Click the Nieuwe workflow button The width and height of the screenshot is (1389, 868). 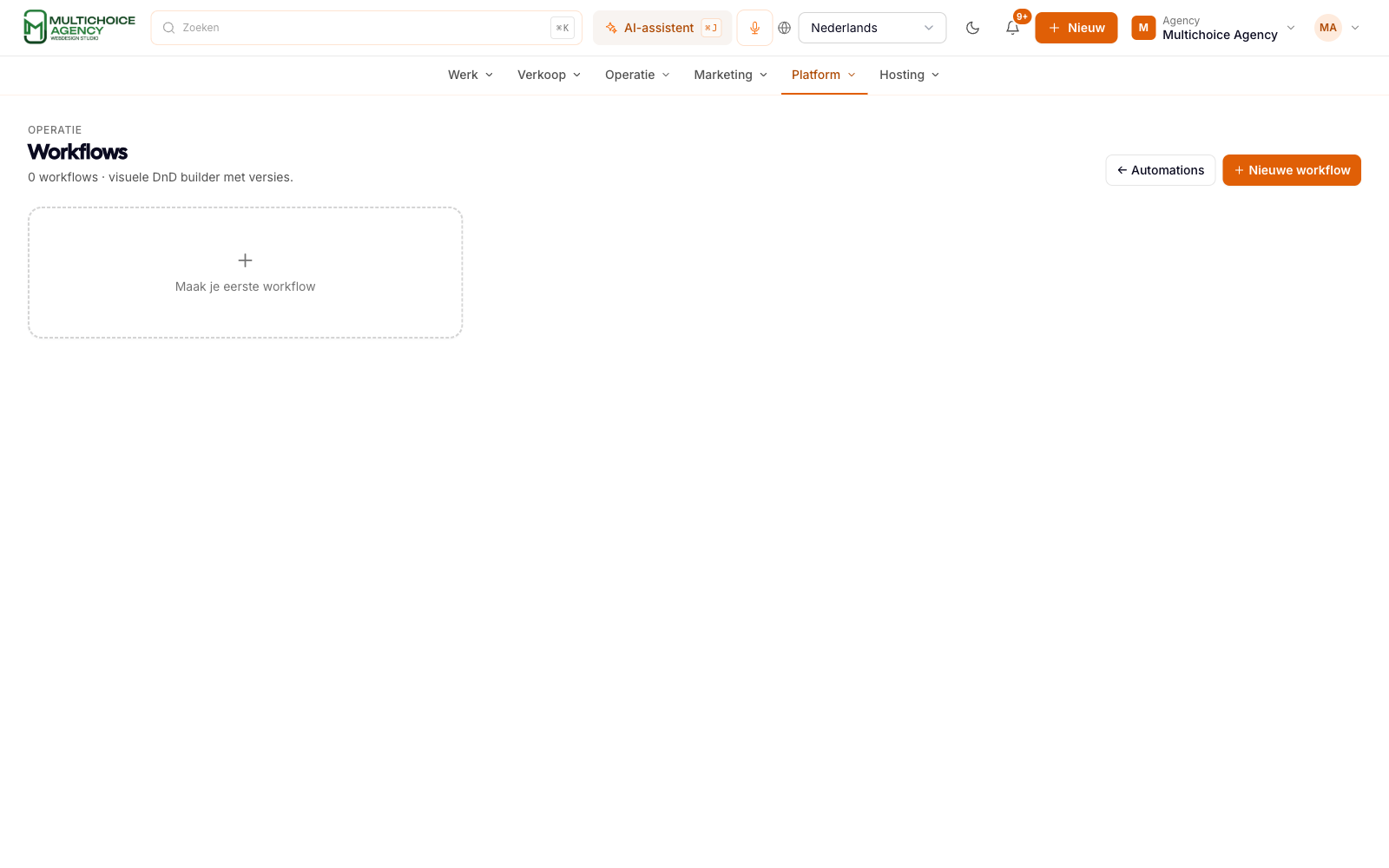click(x=1291, y=170)
